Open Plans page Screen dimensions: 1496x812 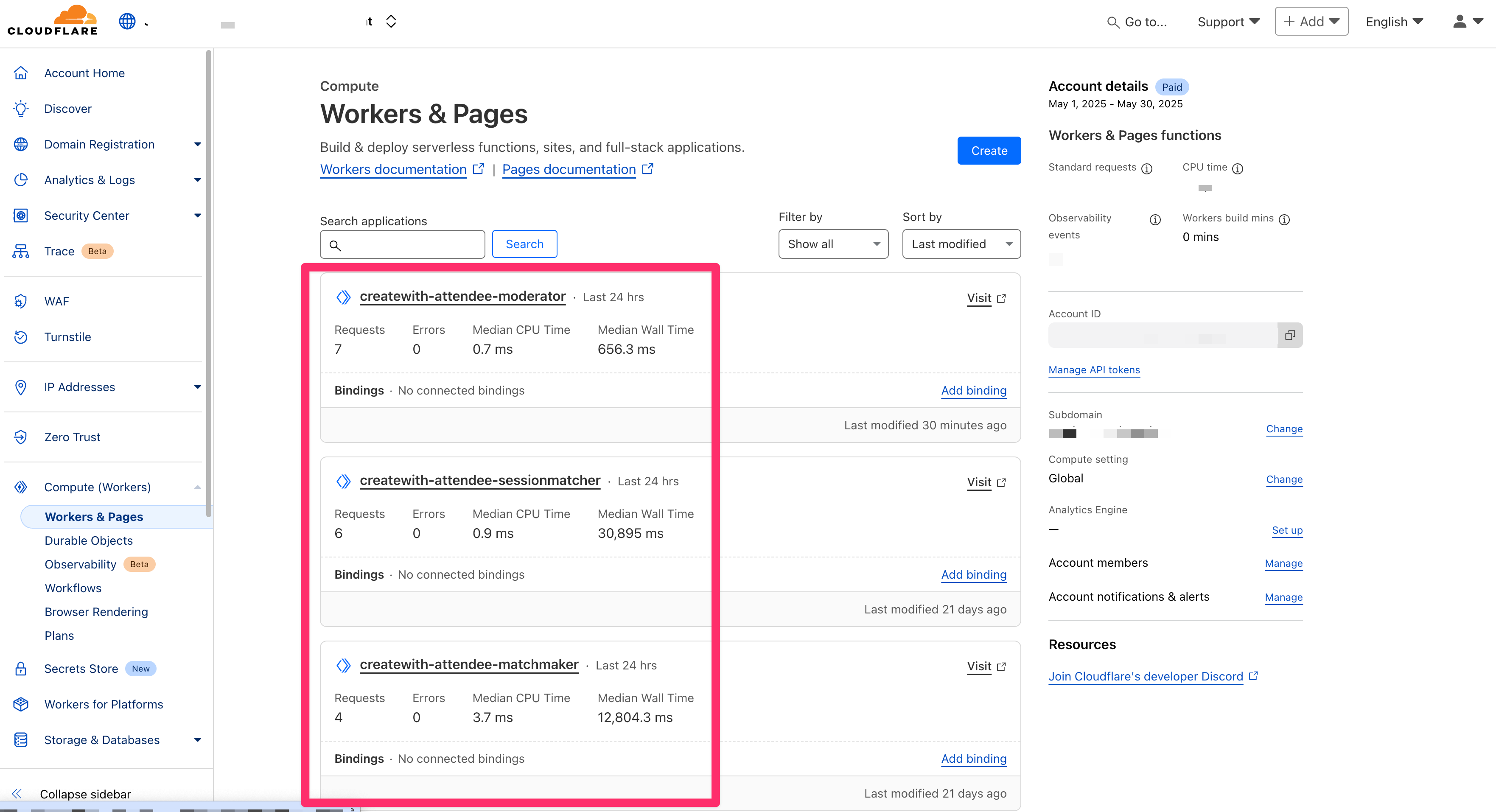tap(59, 636)
